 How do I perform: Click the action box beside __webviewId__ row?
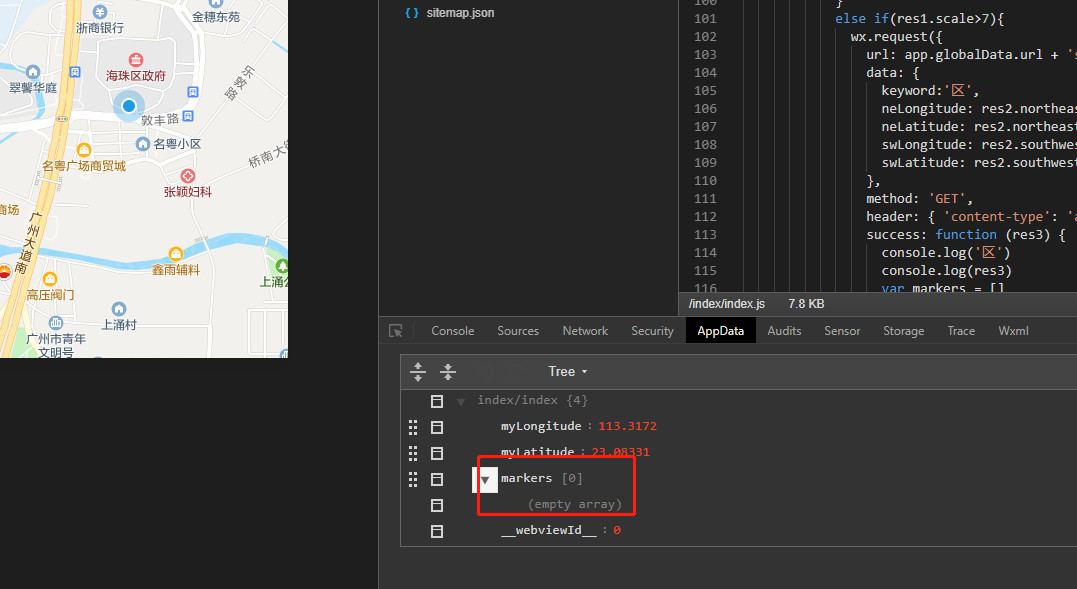click(x=437, y=531)
